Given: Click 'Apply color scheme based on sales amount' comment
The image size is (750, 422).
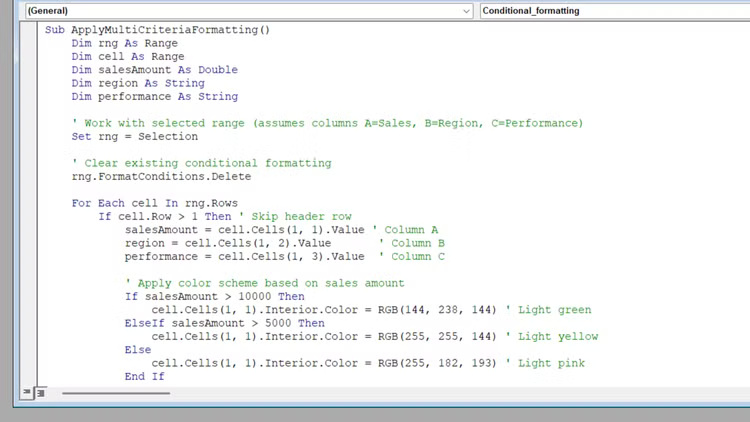Looking at the screenshot, I should coord(265,283).
